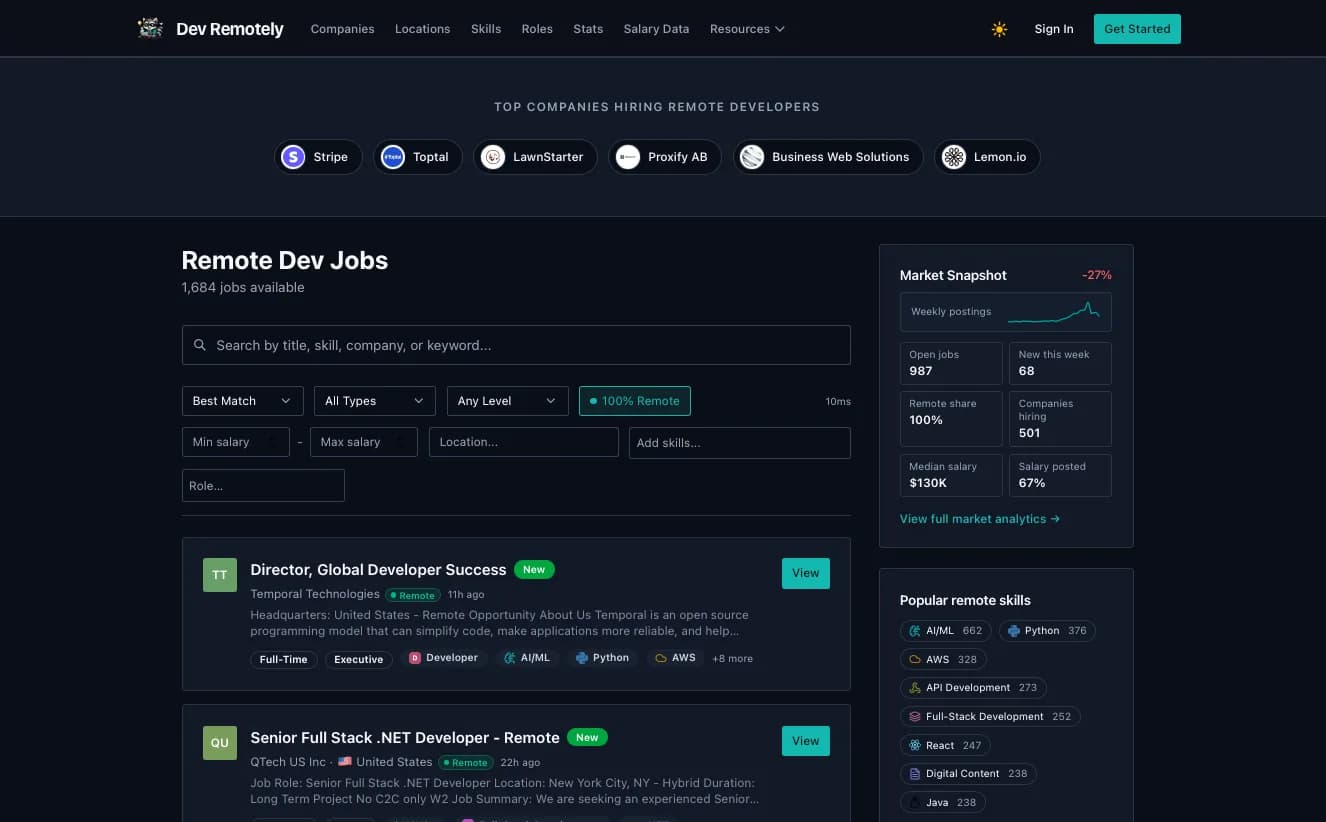1326x822 pixels.
Task: Click the Dev Remotely logo icon
Action: 150,28
